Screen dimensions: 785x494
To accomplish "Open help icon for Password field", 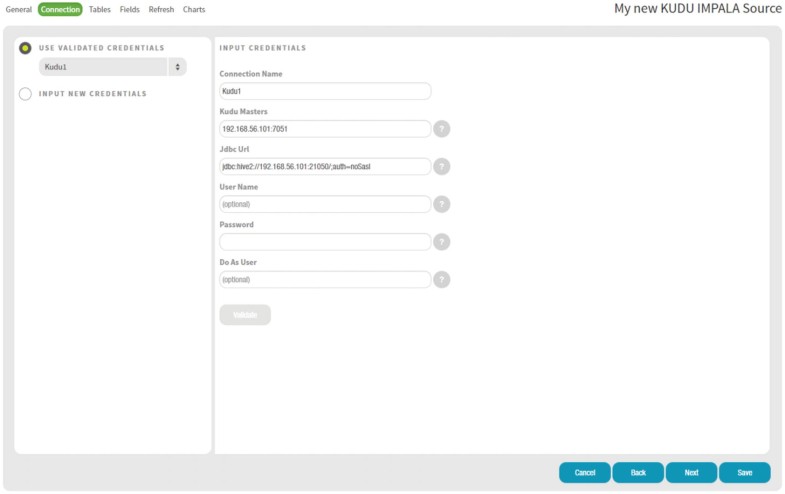I will (x=441, y=242).
